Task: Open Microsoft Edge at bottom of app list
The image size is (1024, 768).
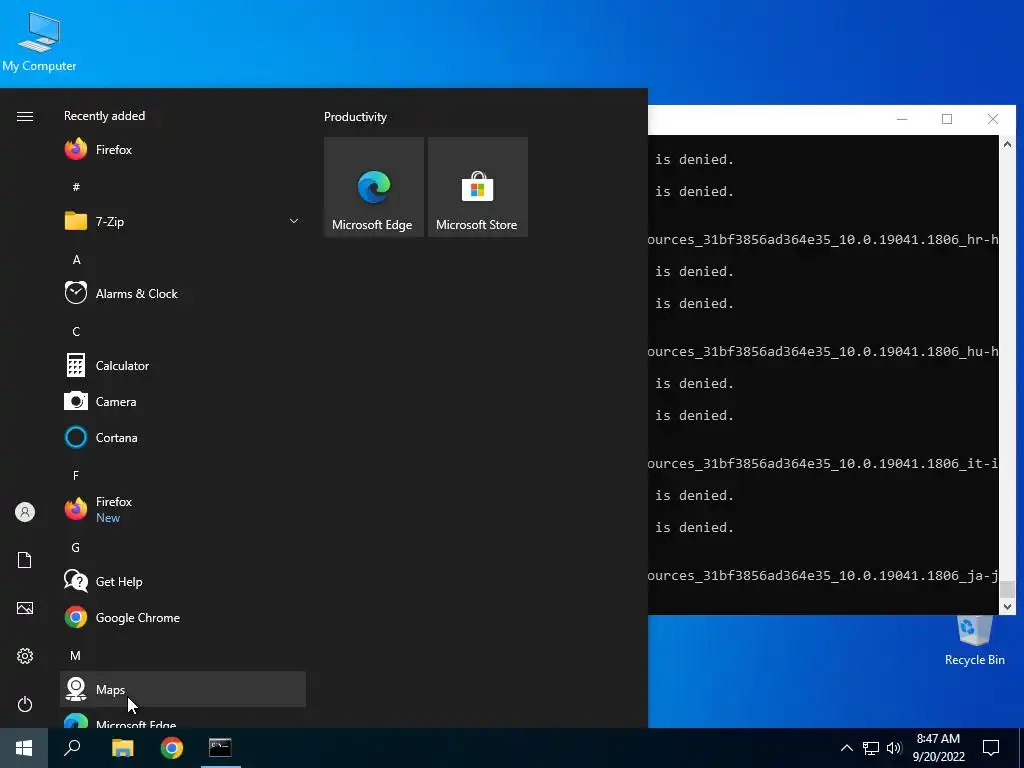Action: tap(183, 718)
